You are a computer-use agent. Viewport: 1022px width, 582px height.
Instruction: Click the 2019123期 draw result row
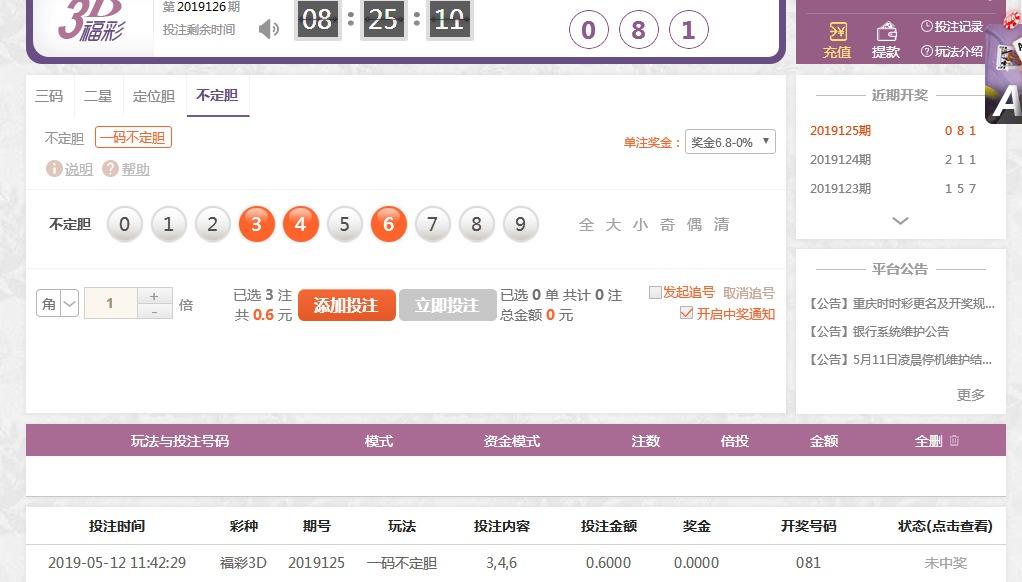tap(893, 188)
